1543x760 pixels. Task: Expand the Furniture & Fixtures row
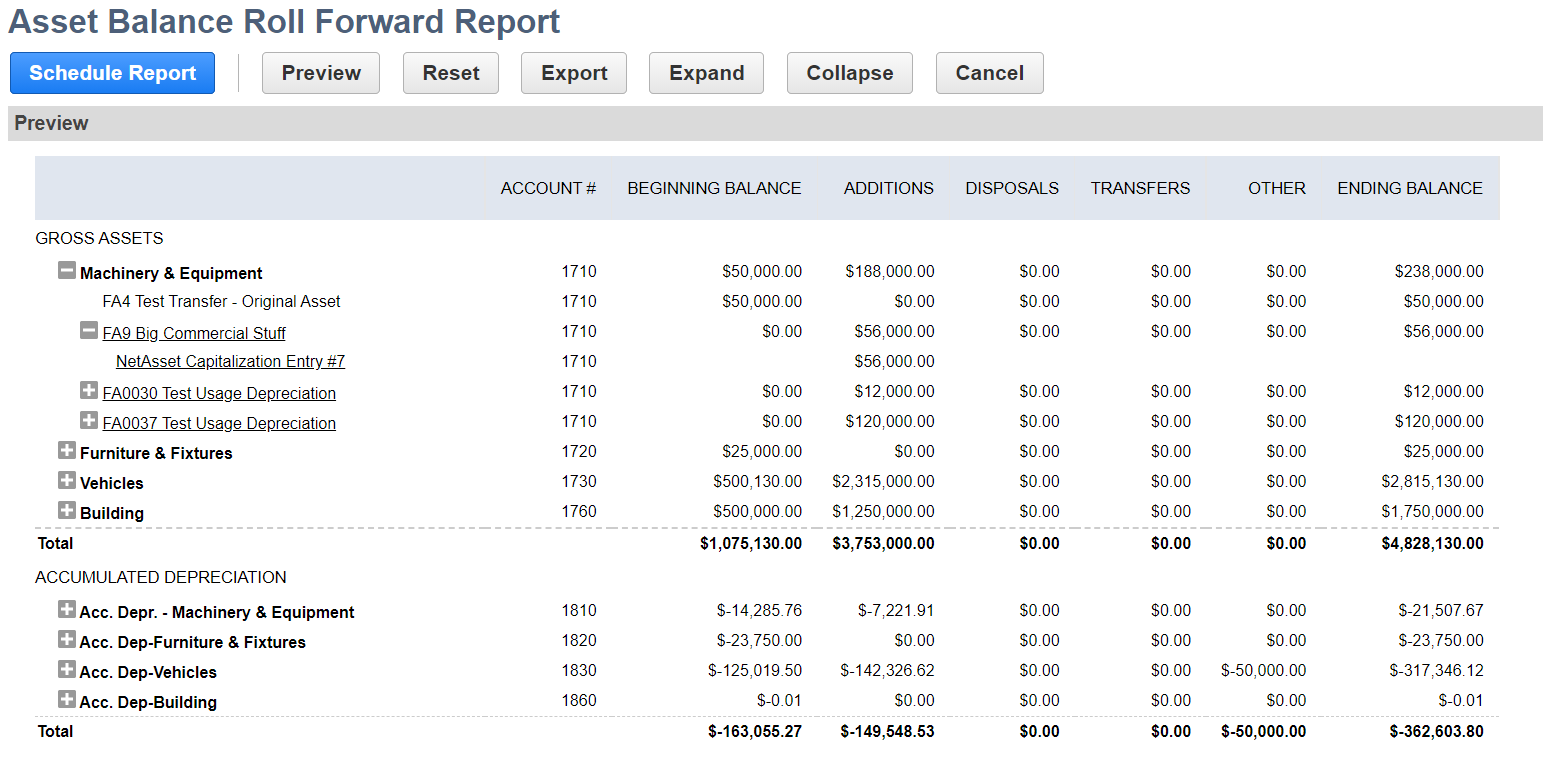pyautogui.click(x=67, y=451)
